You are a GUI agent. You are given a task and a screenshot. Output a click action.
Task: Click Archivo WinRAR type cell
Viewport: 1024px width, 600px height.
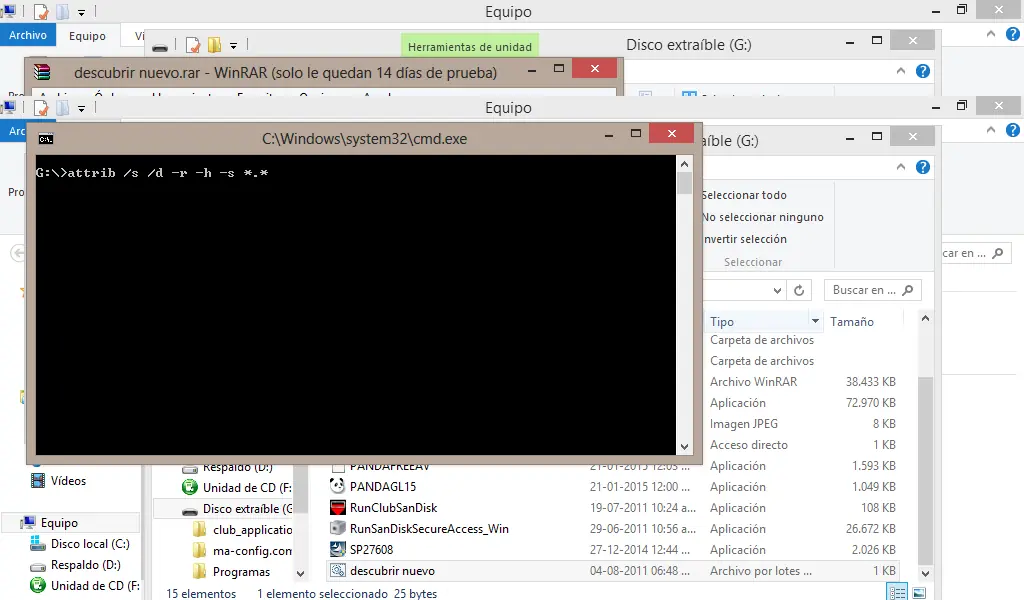pos(754,381)
